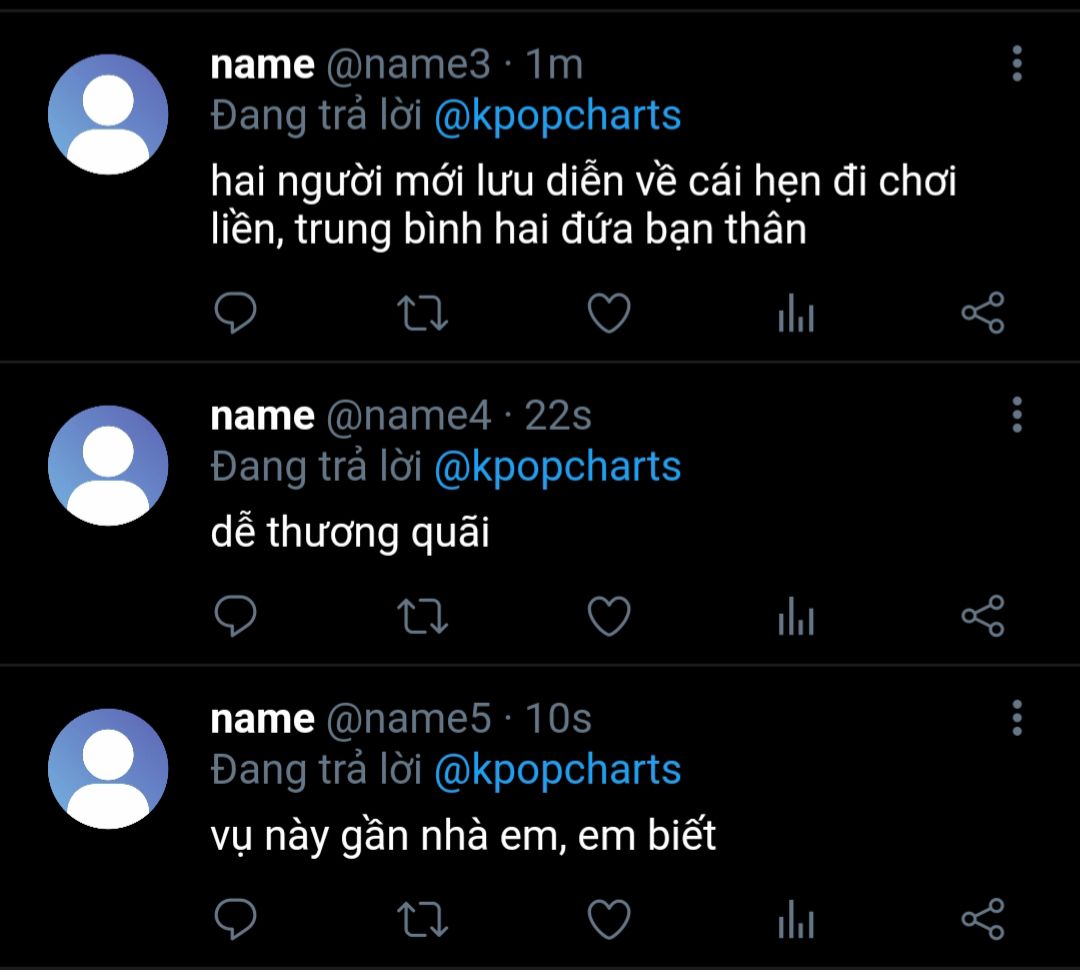This screenshot has height=970, width=1080.
Task: Retweet the @name5 reply
Action: pyautogui.click(x=422, y=919)
